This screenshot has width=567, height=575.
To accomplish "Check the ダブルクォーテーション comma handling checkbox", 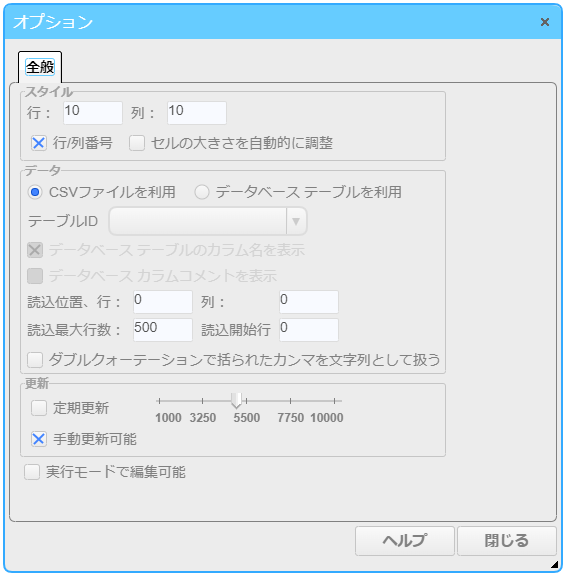I will [35, 360].
